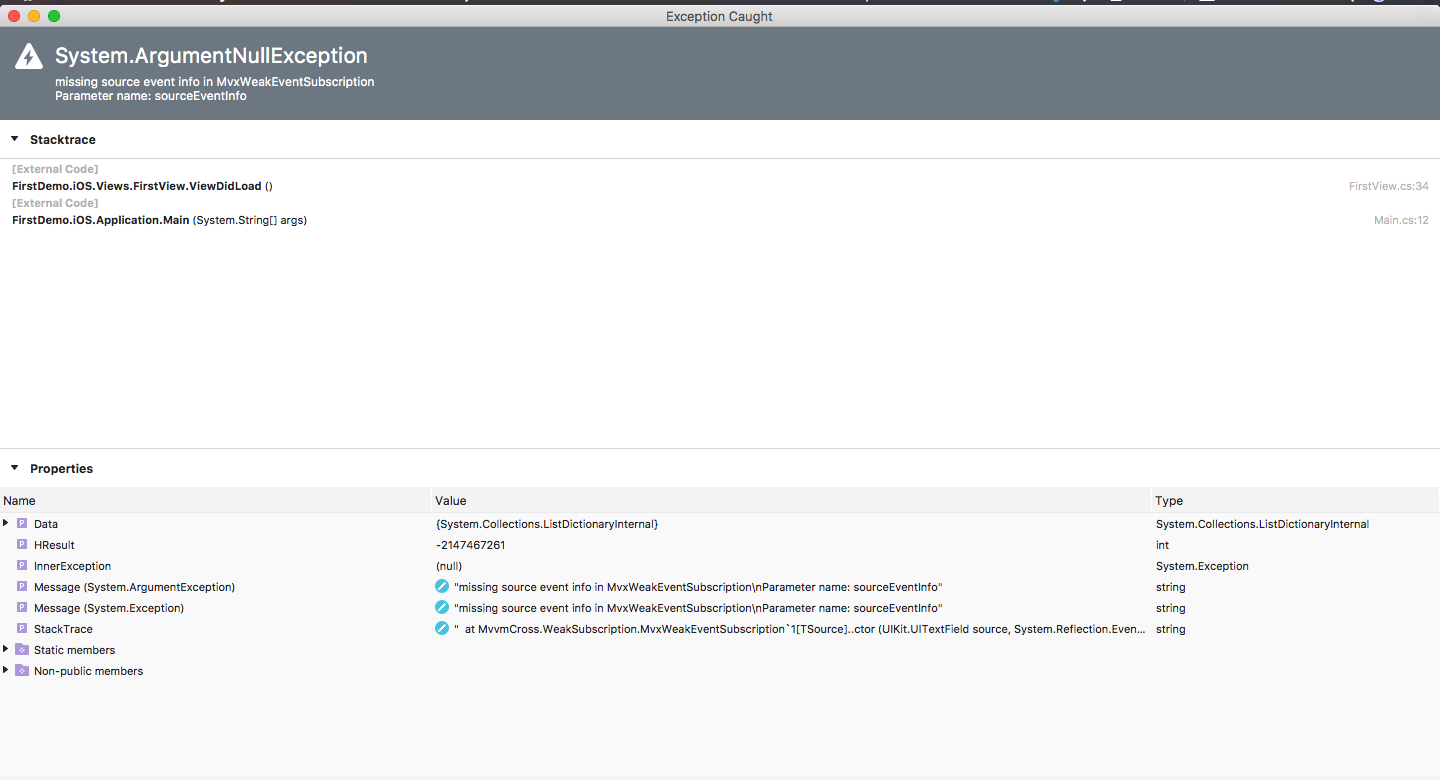Select the HResult value -2147467261
The height and width of the screenshot is (780, 1440).
click(470, 545)
